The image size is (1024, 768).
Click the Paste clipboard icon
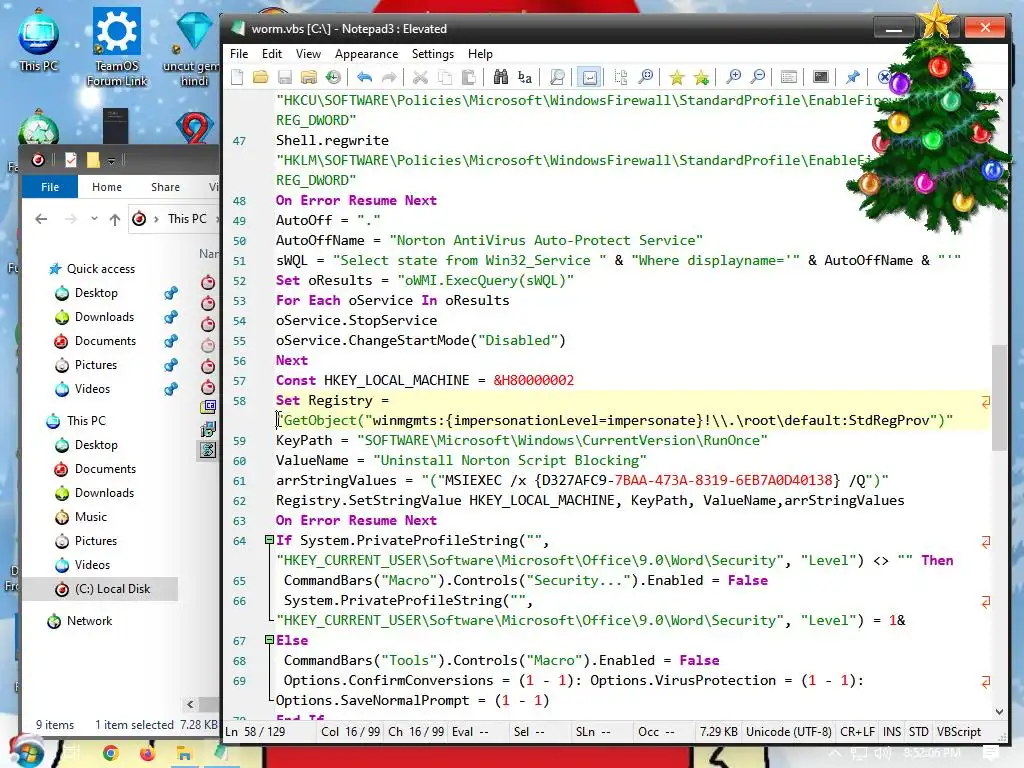[469, 78]
